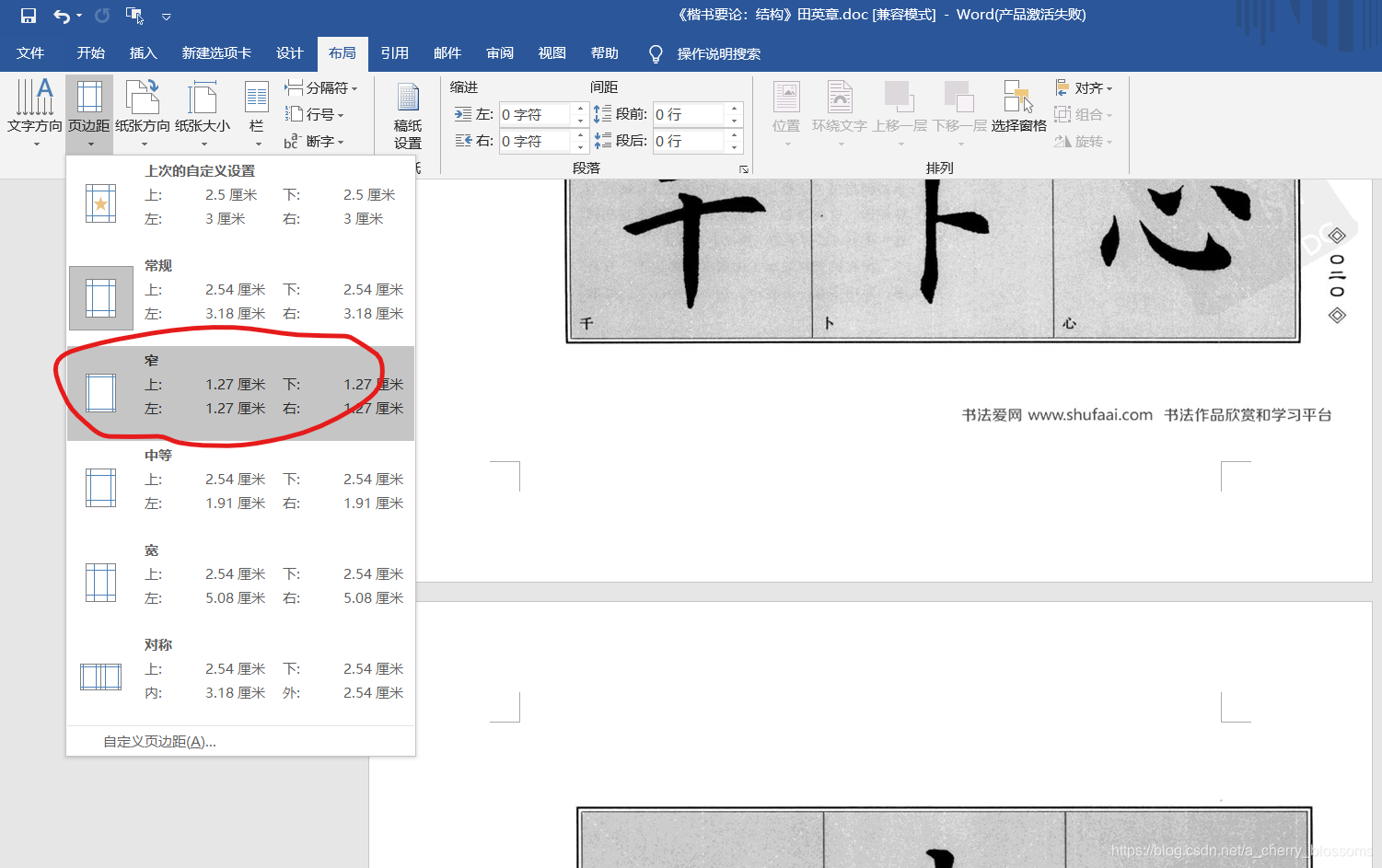Image resolution: width=1382 pixels, height=868 pixels.
Task: Switch to the 插入 tab
Action: [143, 53]
